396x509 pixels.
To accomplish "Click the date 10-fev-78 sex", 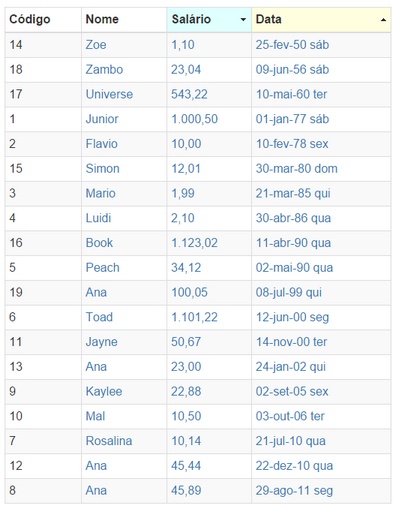I will click(292, 144).
